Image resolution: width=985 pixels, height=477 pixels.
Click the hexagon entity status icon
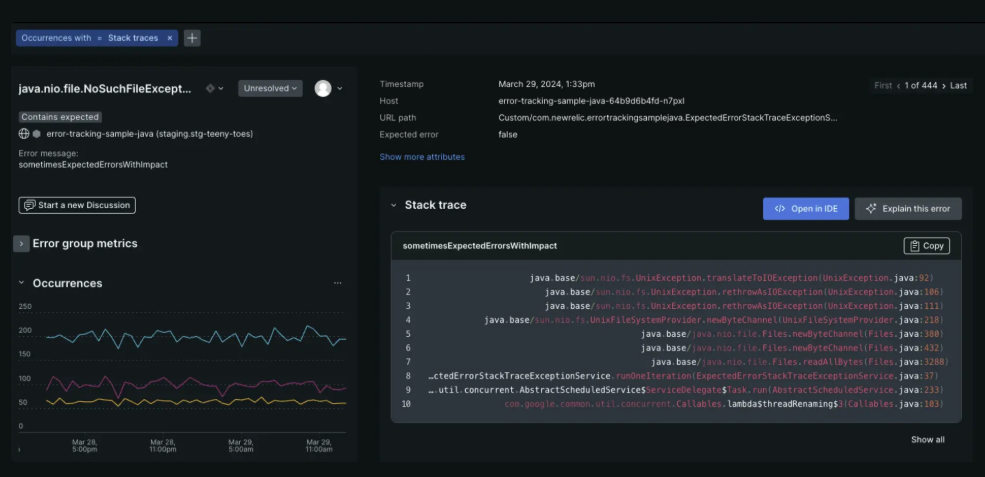37,134
